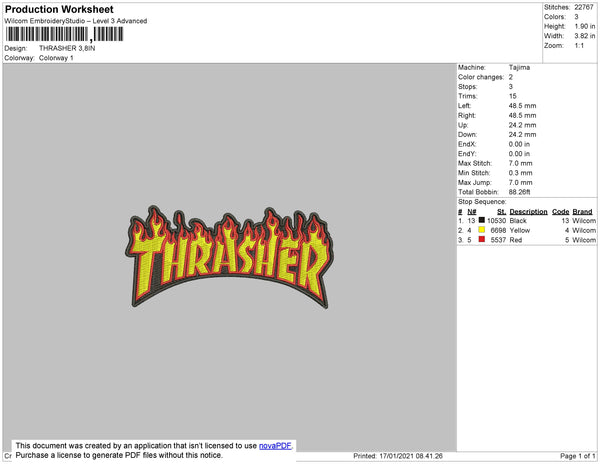Image resolution: width=600 pixels, height=464 pixels.
Task: Click the red thread color swatch
Action: pos(482,239)
